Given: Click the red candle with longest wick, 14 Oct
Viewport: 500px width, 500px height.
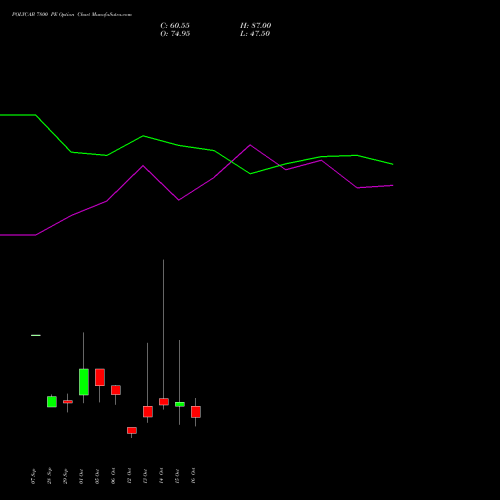Looking at the screenshot, I should pyautogui.click(x=164, y=402).
